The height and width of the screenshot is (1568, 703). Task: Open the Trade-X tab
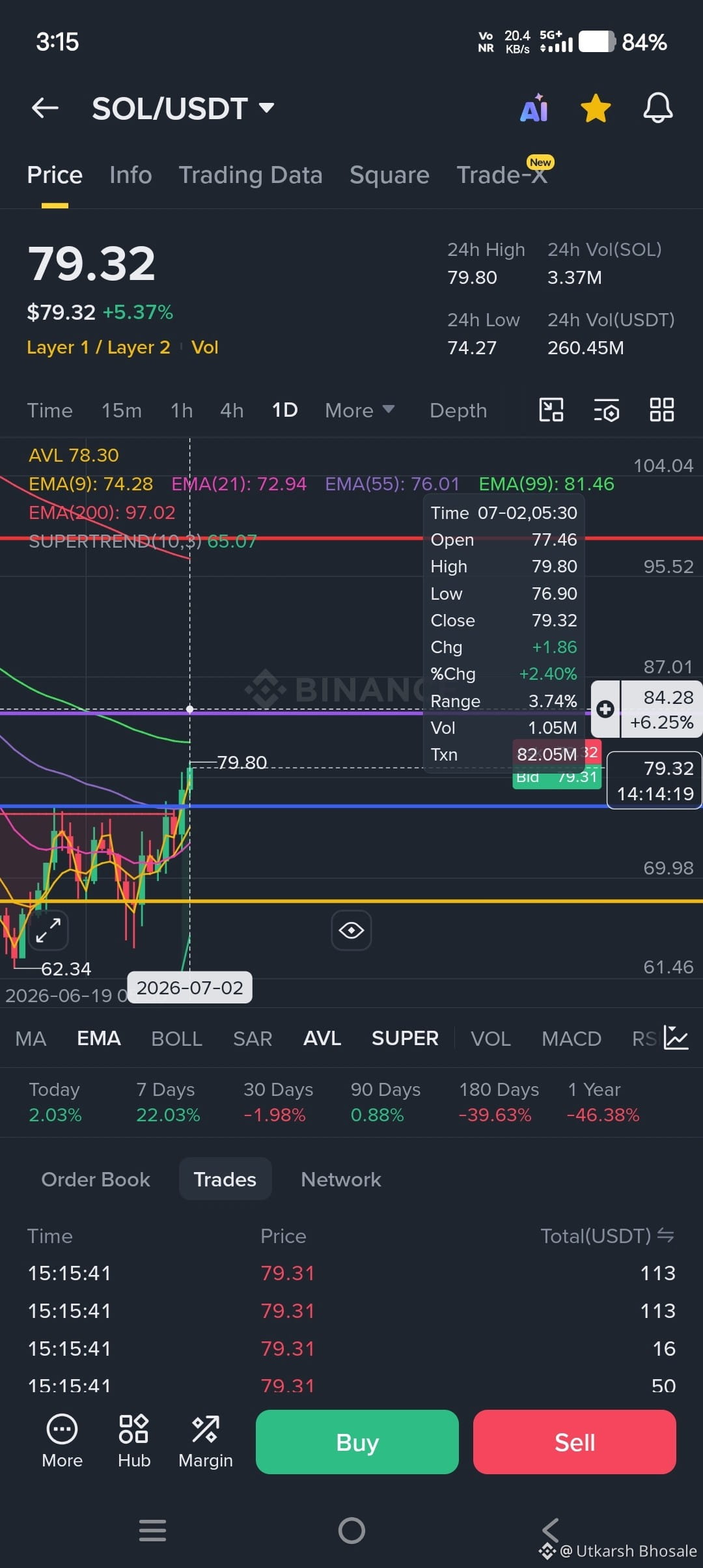[502, 175]
